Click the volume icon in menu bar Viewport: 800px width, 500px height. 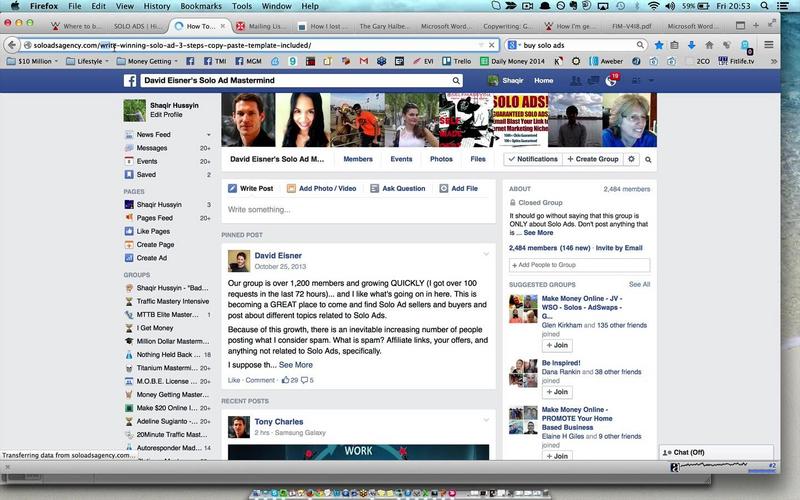pyautogui.click(x=670, y=6)
